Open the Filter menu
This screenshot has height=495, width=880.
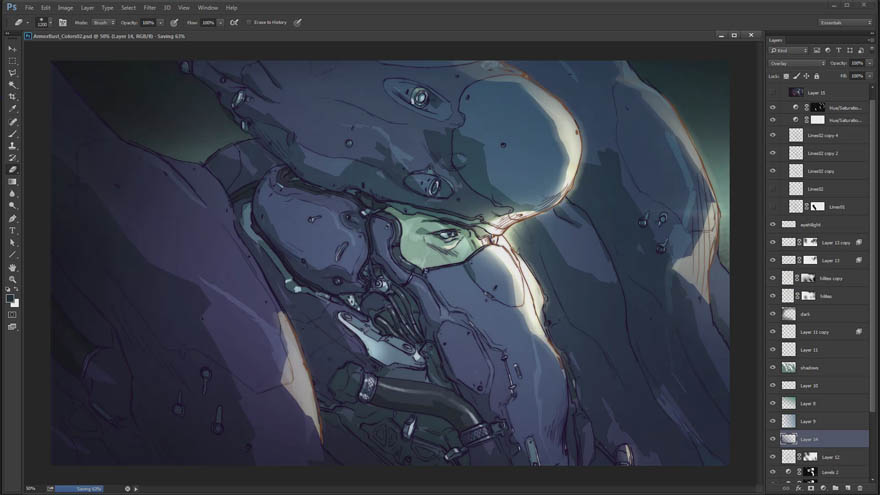coord(149,8)
